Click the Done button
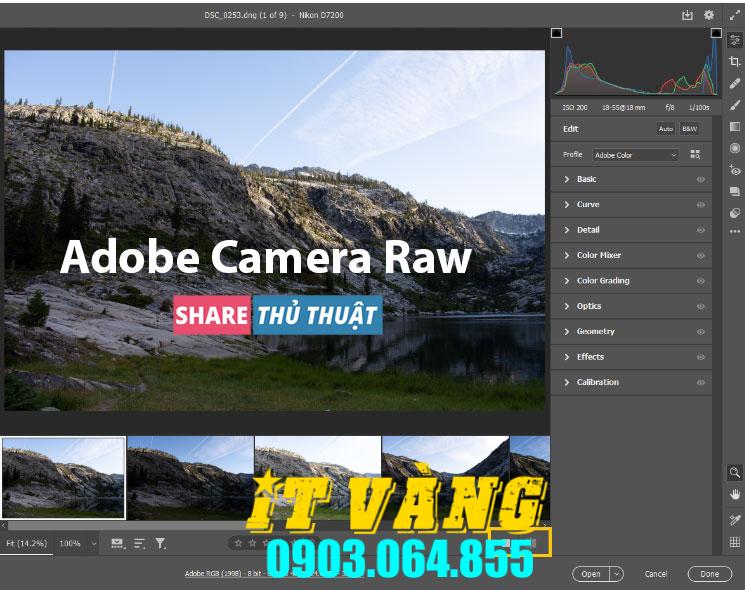The image size is (745, 590). (x=710, y=574)
